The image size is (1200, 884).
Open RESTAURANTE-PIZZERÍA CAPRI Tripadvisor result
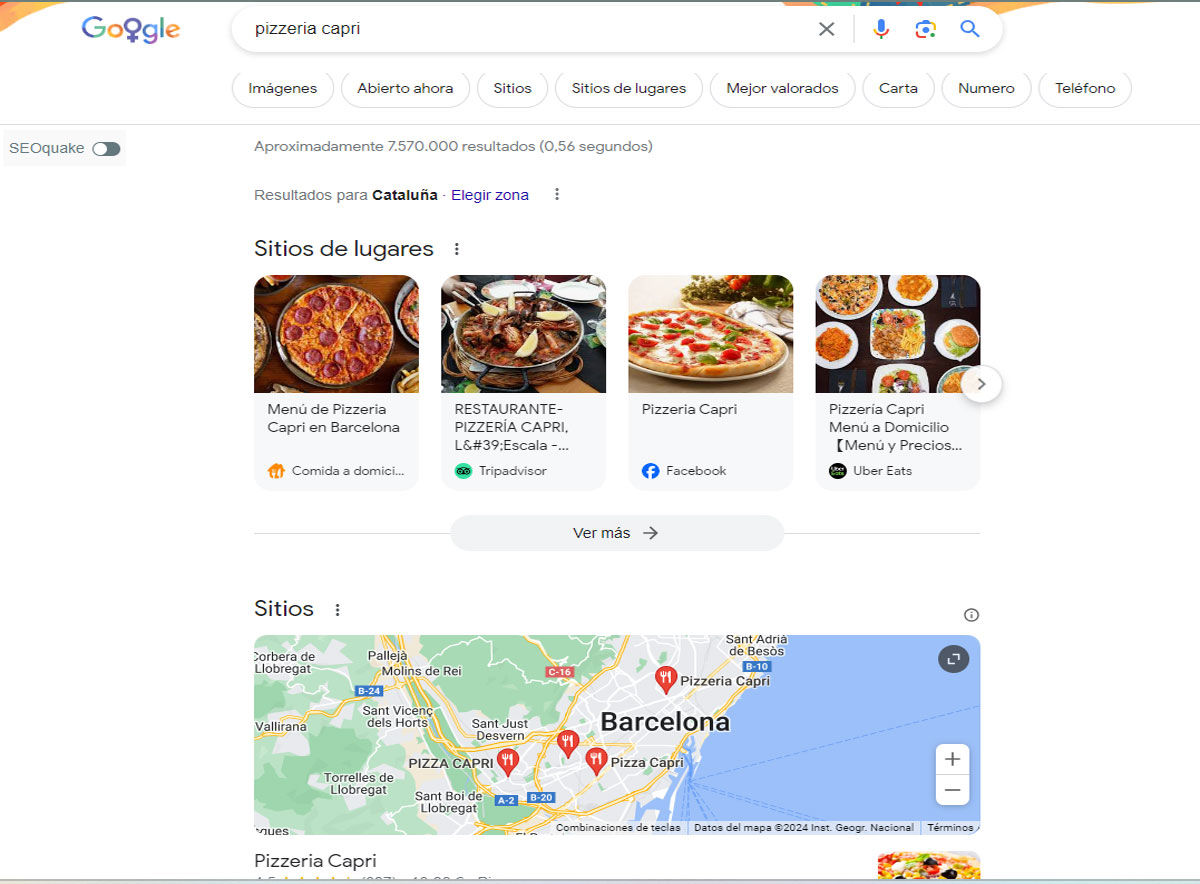(513, 427)
